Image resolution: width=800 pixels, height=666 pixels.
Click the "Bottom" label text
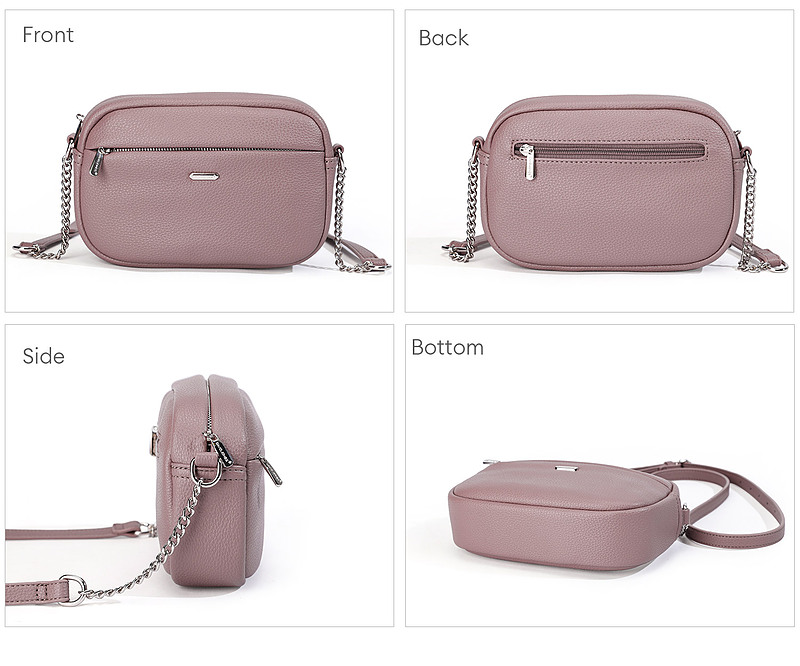pyautogui.click(x=447, y=348)
